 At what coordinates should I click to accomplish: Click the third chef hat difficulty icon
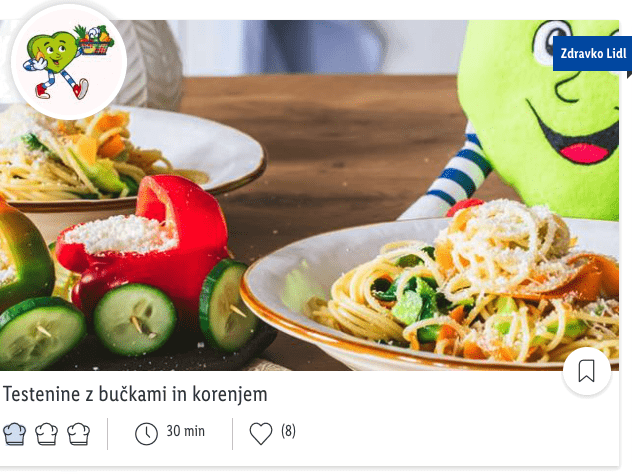click(79, 434)
